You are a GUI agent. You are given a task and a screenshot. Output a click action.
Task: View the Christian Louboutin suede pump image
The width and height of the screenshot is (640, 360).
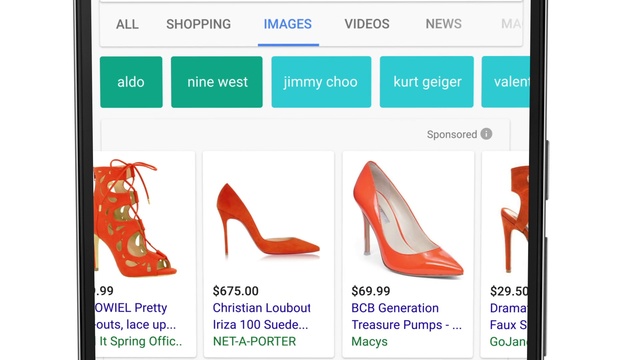268,221
